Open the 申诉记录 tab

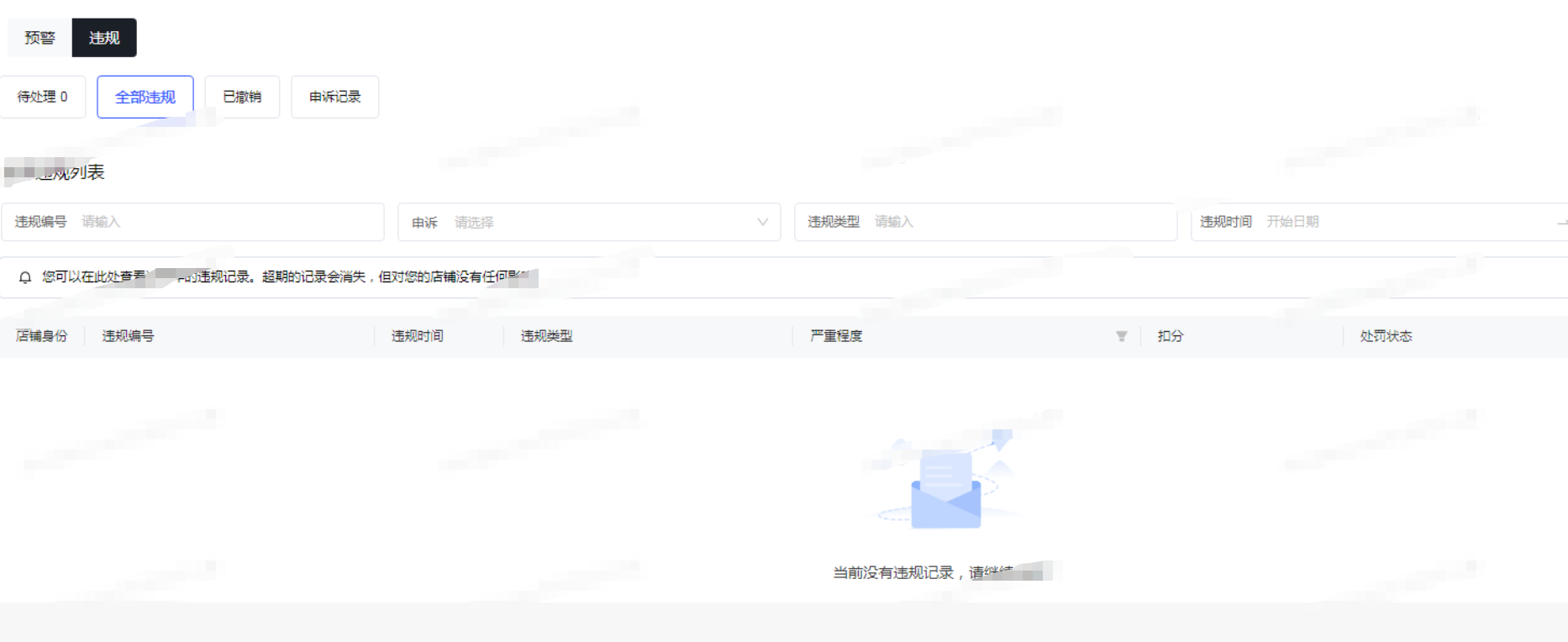coord(334,97)
